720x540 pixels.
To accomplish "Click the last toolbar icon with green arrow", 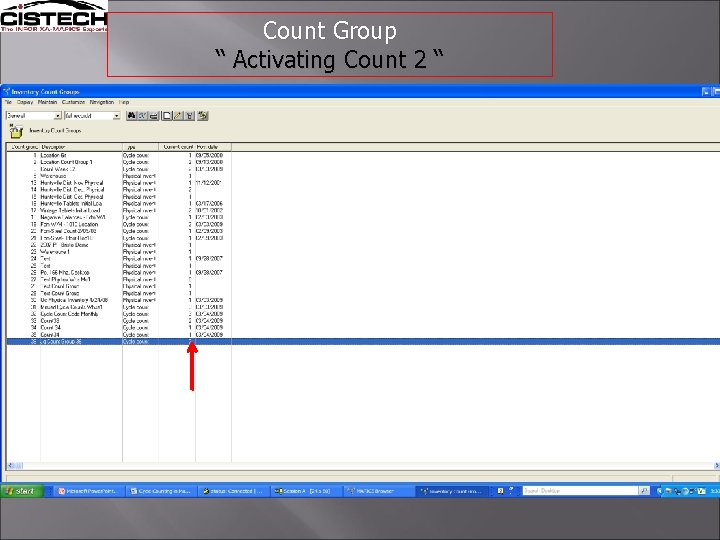I will [202, 116].
